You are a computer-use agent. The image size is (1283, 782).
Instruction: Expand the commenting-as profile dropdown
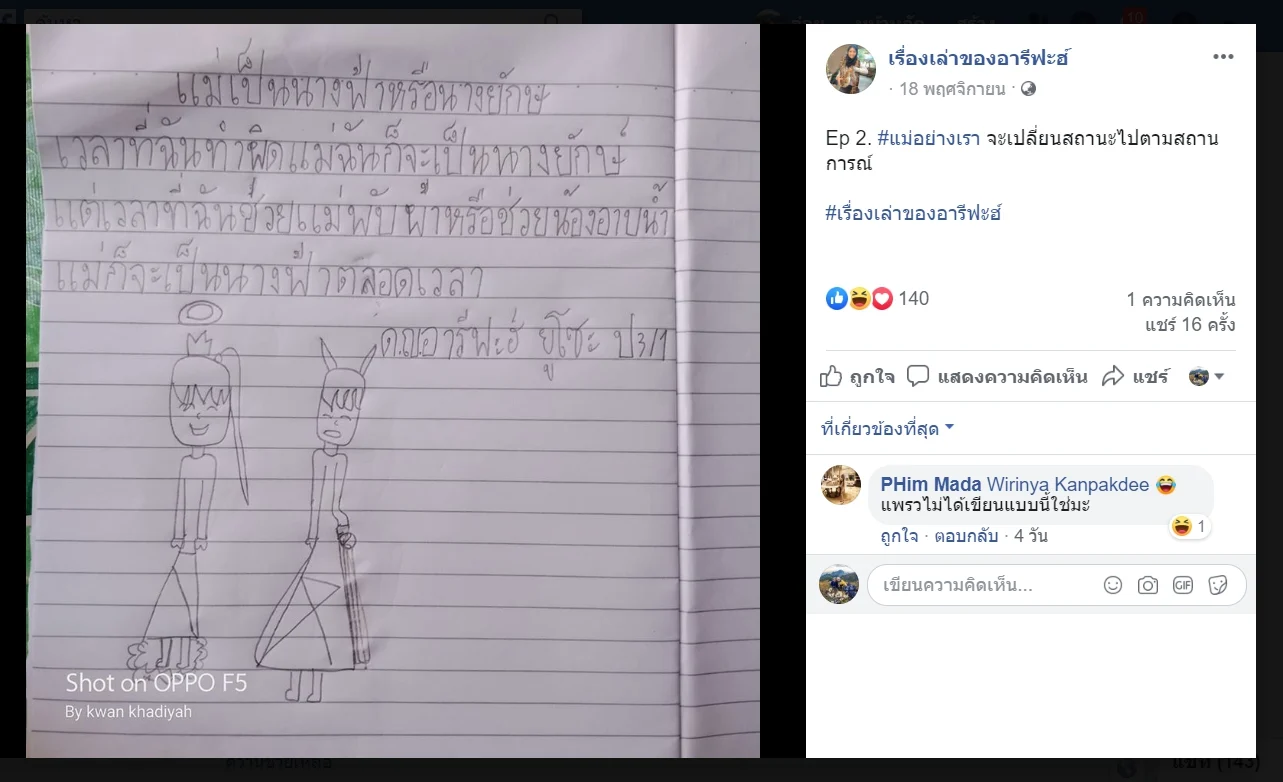tap(1207, 377)
